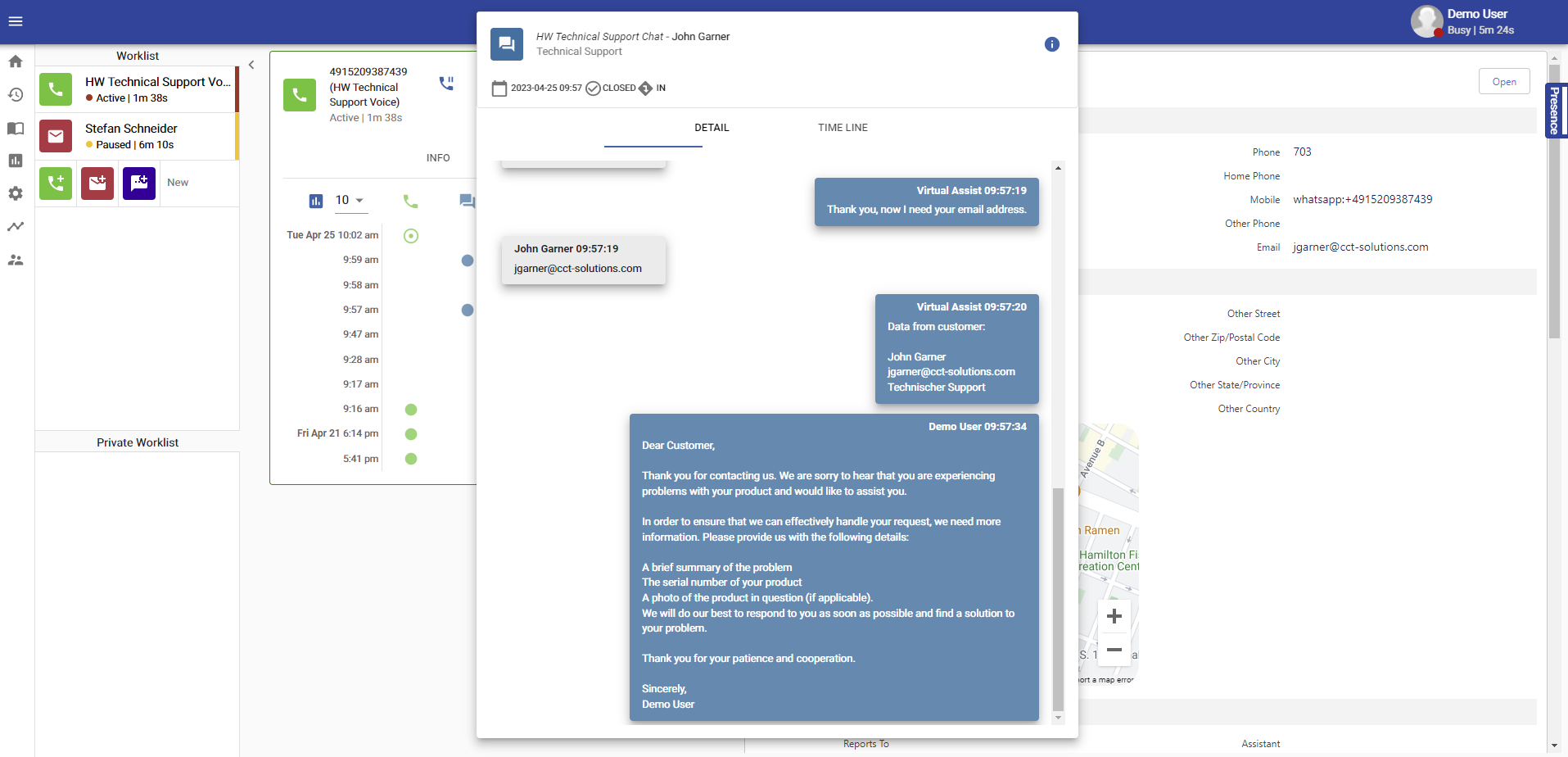The image size is (1568, 757).
Task: Click the calendar date icon in dialog
Action: pos(499,88)
